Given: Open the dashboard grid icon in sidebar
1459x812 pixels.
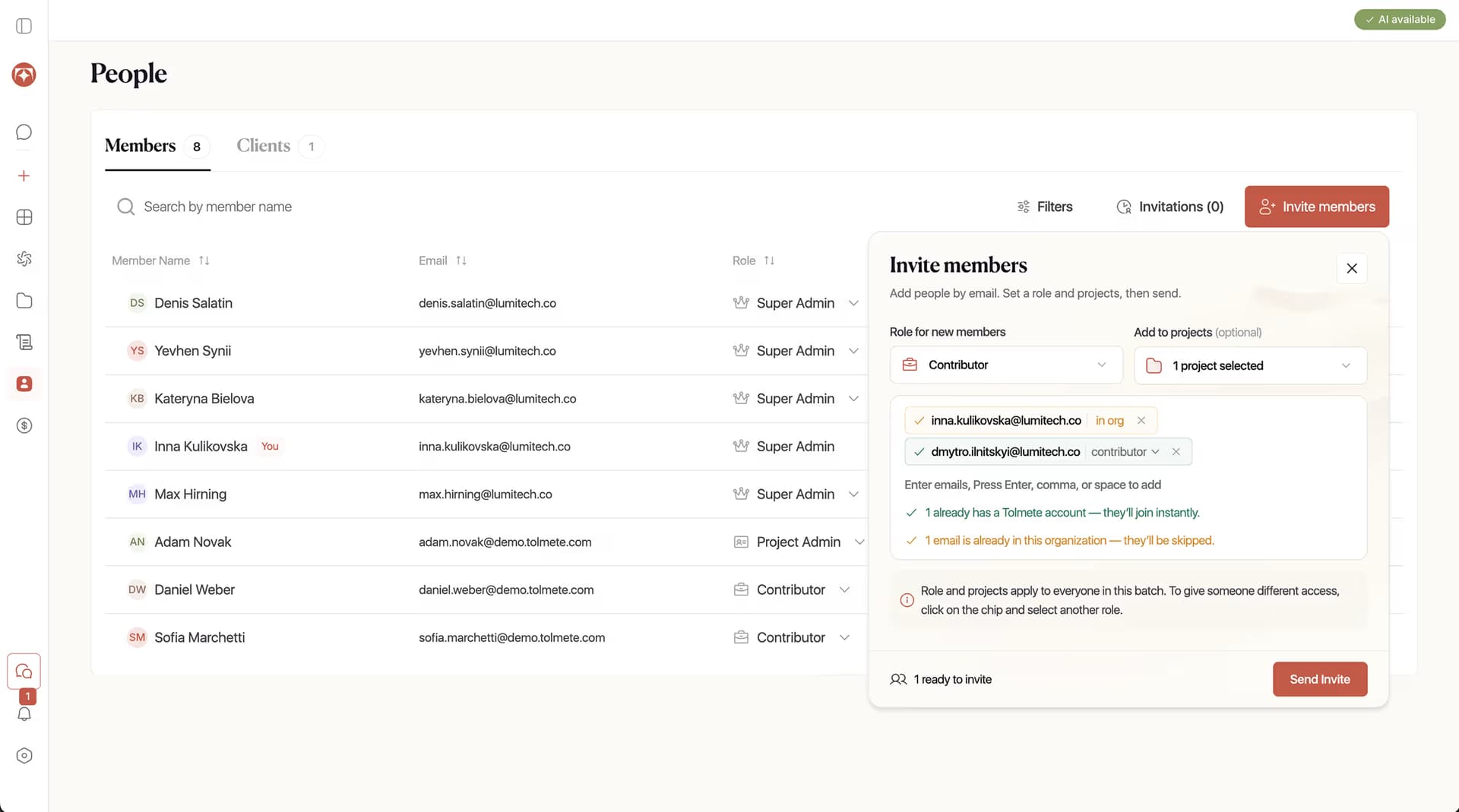Looking at the screenshot, I should click(24, 217).
